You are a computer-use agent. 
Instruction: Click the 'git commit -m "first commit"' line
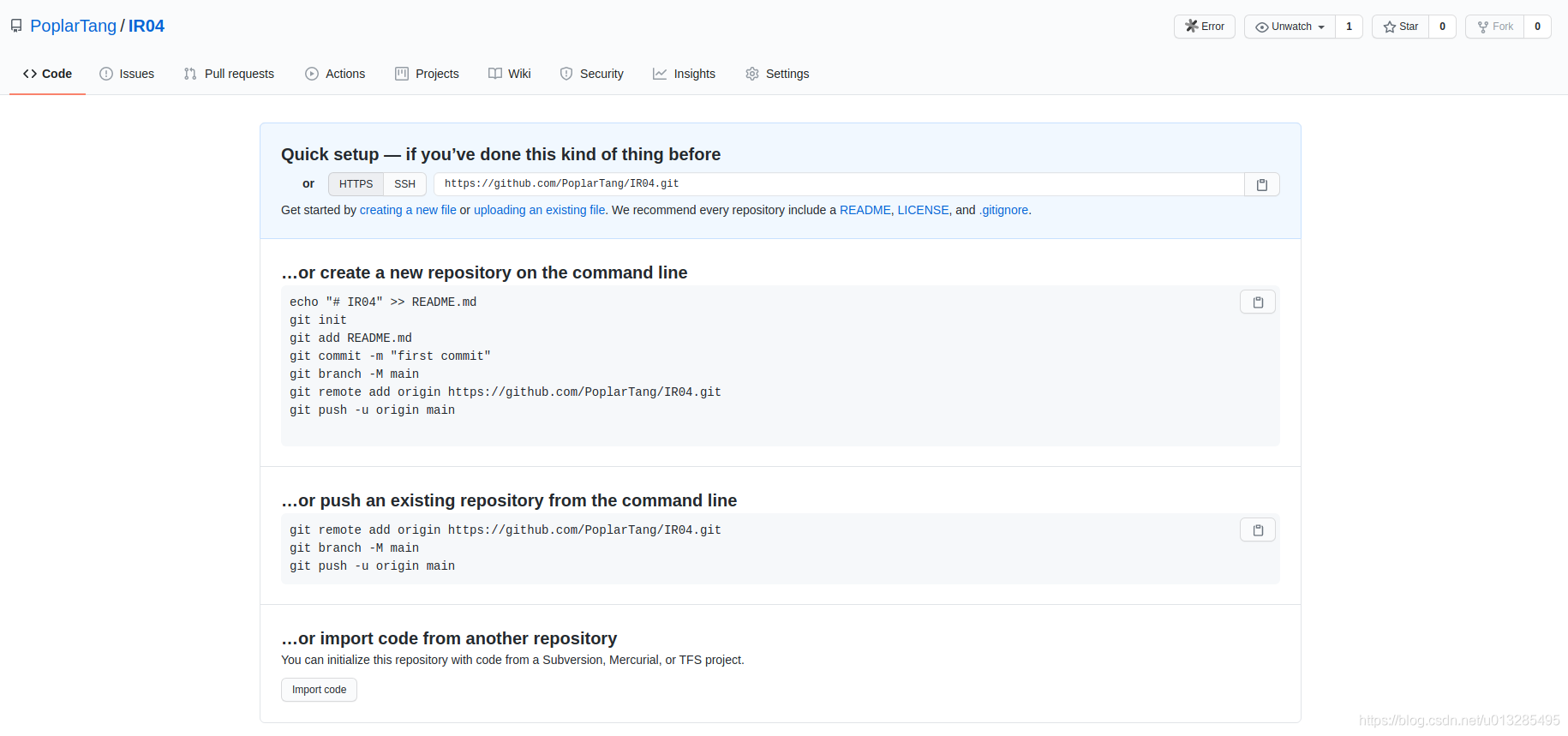click(390, 356)
